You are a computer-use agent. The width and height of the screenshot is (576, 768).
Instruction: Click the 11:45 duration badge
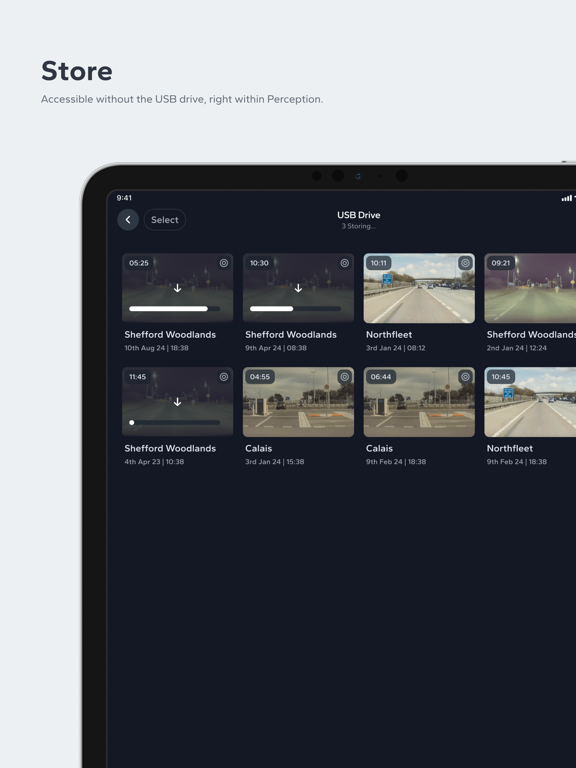pos(138,377)
